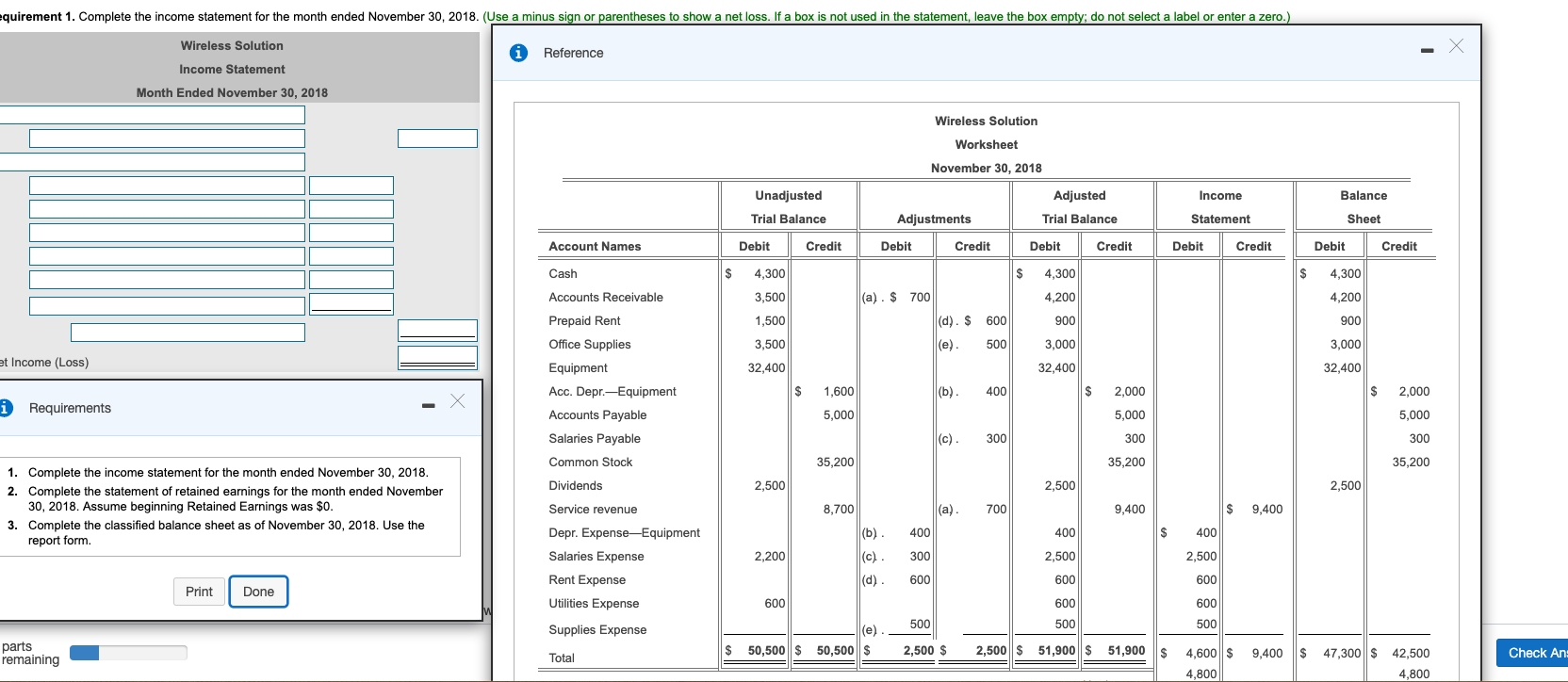Click 35,200 Common Stock unadjusted credit

click(835, 463)
